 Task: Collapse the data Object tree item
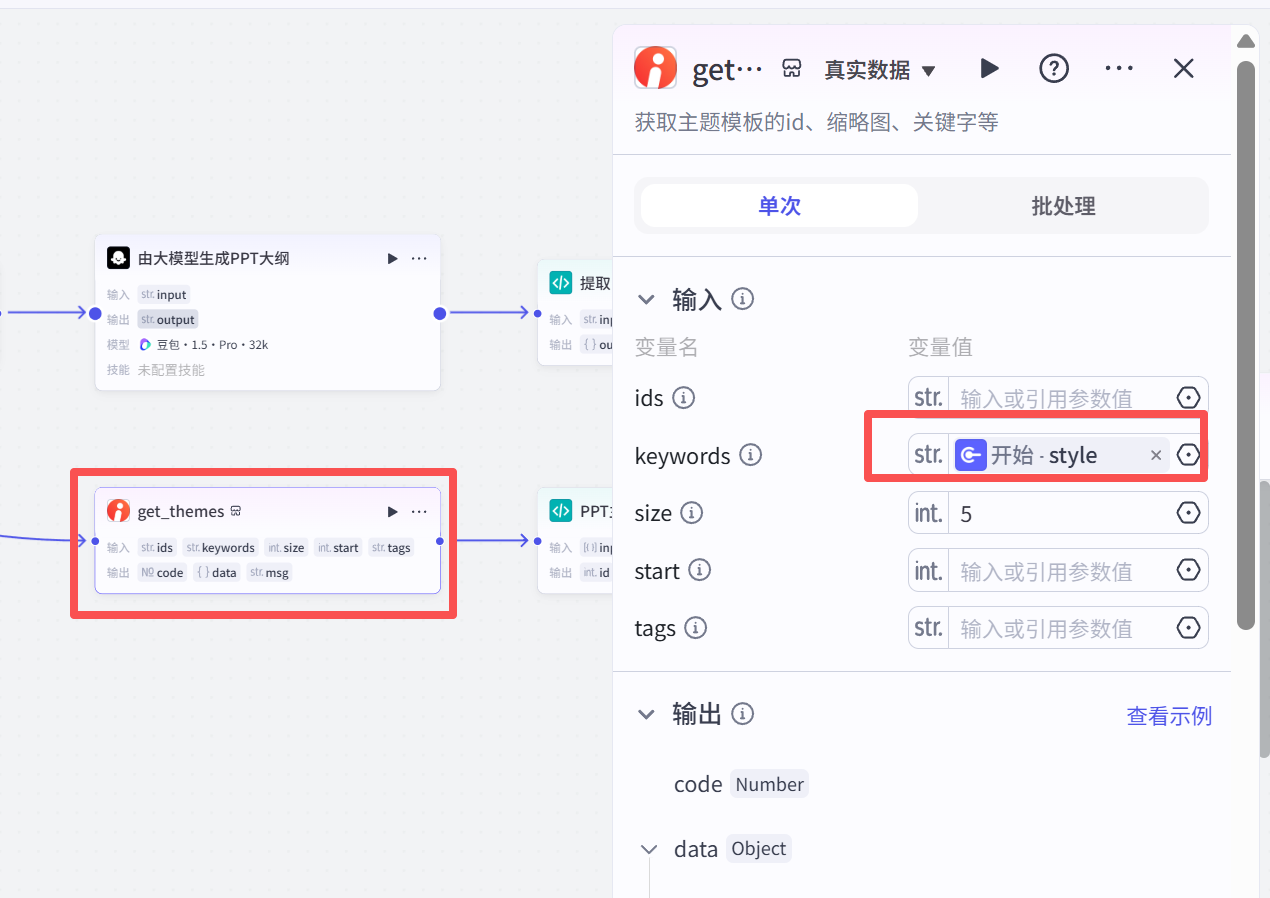pos(649,849)
